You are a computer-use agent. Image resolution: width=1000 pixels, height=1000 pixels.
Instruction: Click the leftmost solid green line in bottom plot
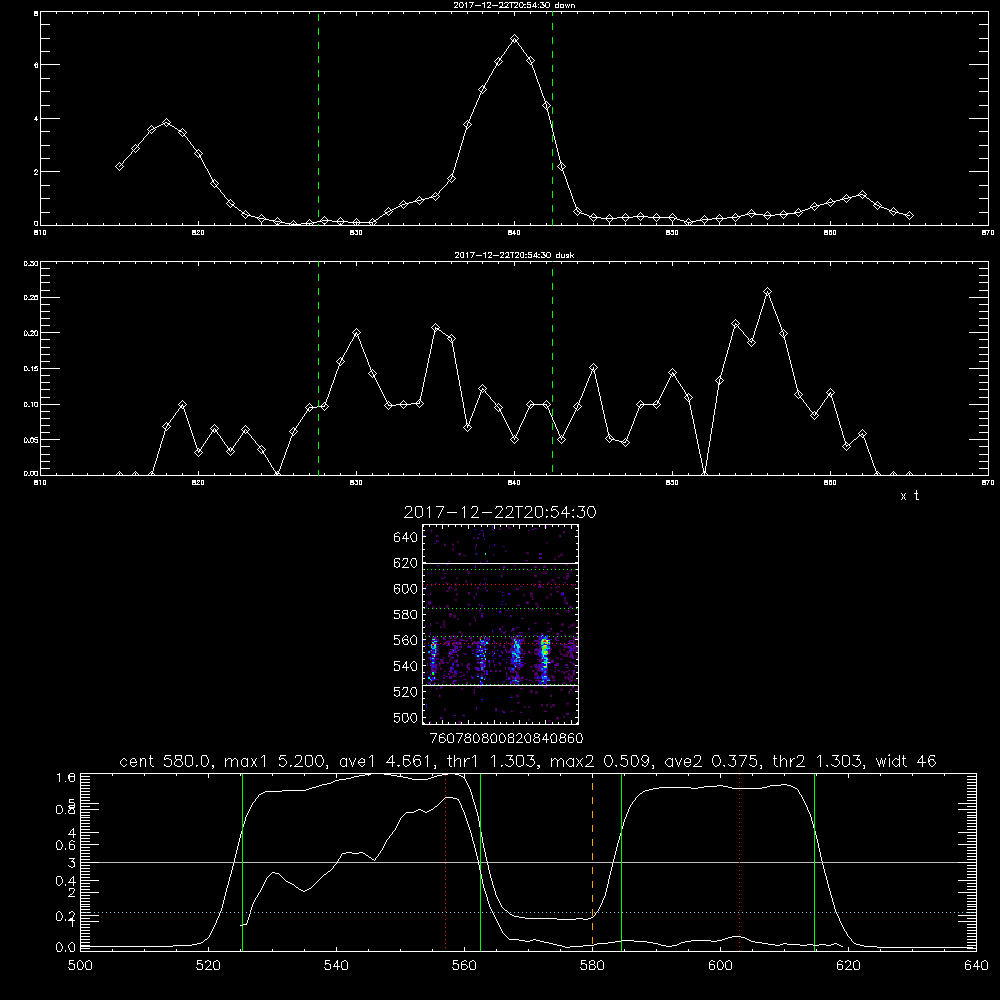(242, 861)
